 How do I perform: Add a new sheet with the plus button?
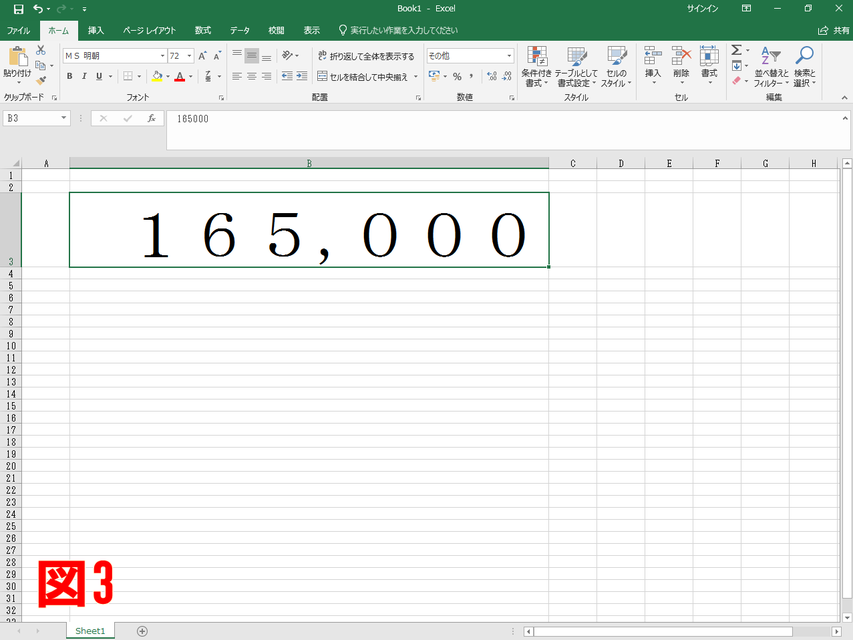pos(142,631)
